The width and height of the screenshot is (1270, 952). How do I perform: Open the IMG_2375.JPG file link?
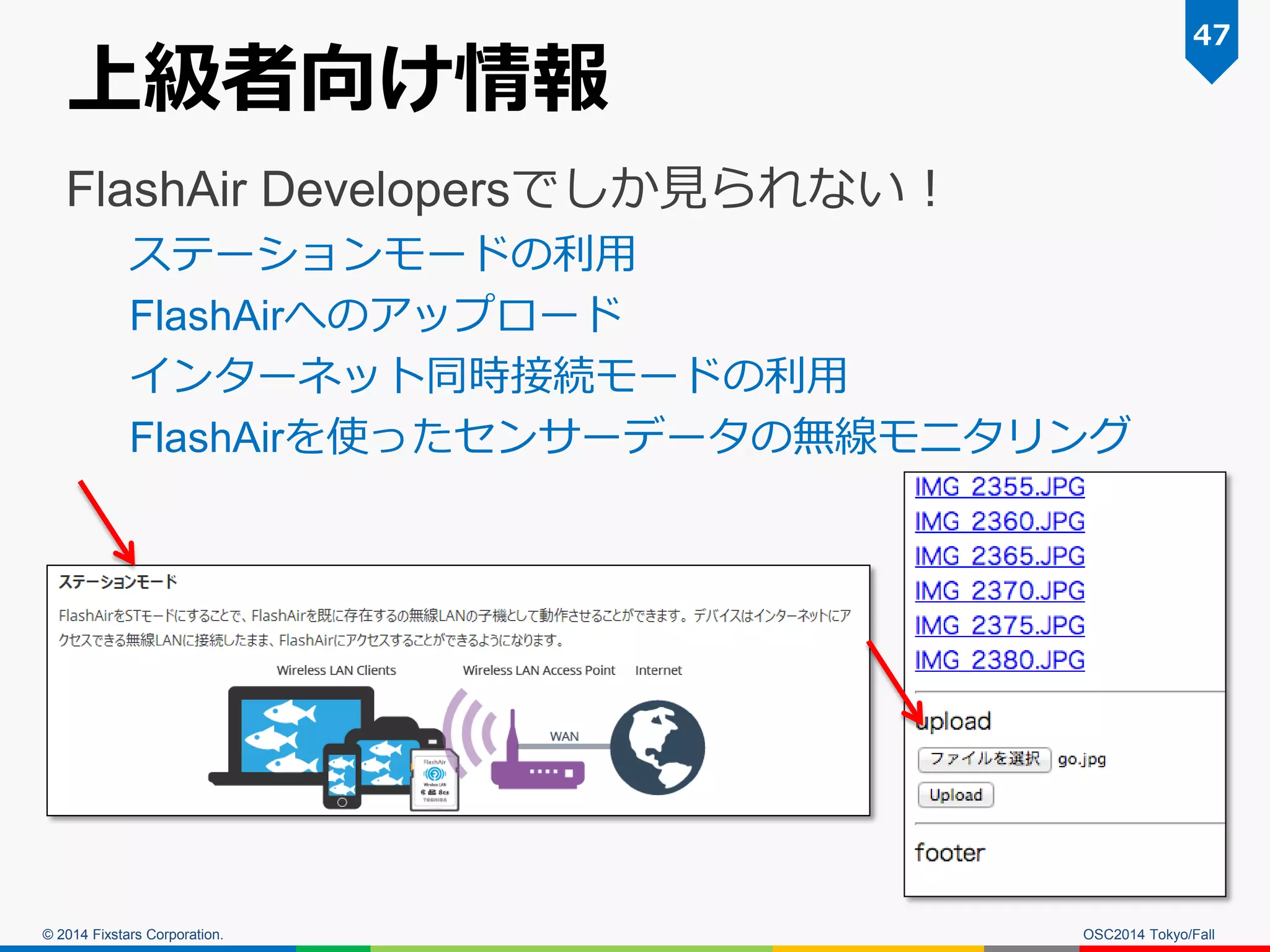pyautogui.click(x=1000, y=625)
